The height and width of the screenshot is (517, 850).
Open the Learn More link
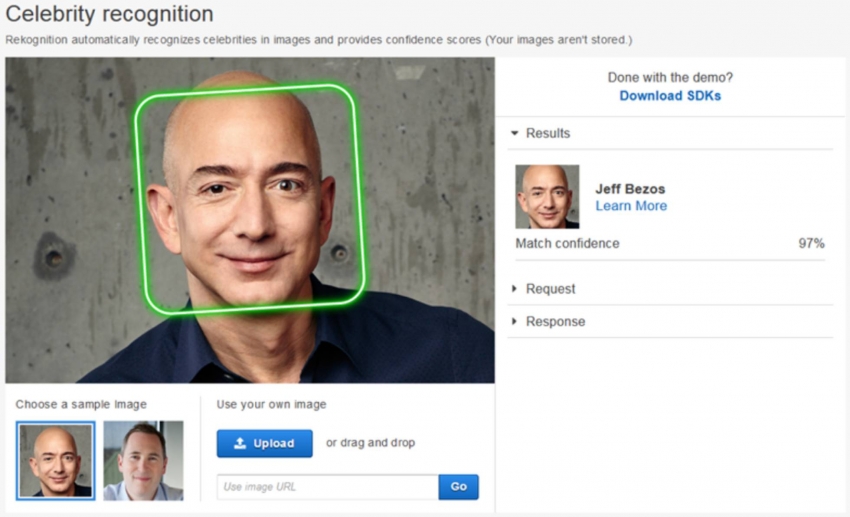[x=630, y=206]
